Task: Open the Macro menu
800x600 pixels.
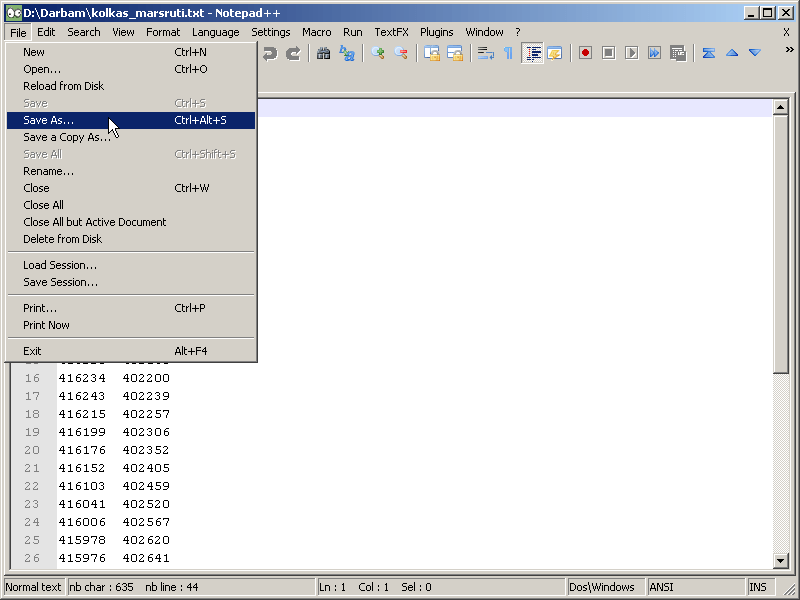Action: click(316, 32)
